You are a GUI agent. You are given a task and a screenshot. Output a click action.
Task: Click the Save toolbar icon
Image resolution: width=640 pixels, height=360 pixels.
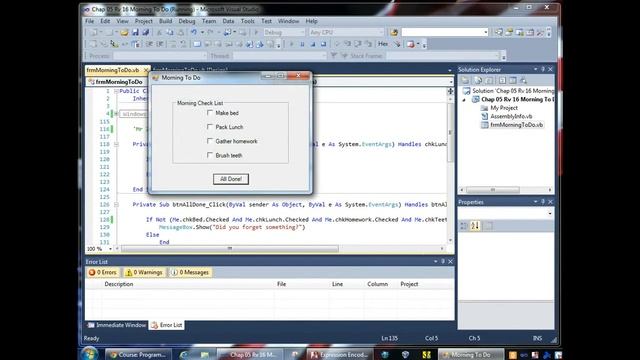tap(135, 32)
